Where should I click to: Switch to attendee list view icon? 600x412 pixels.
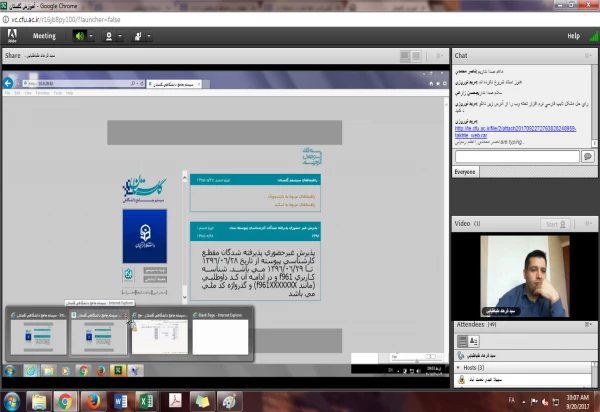463,341
